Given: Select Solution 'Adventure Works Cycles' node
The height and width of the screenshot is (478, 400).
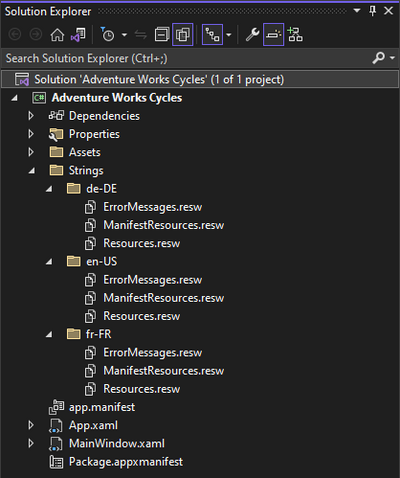Looking at the screenshot, I should pyautogui.click(x=200, y=79).
